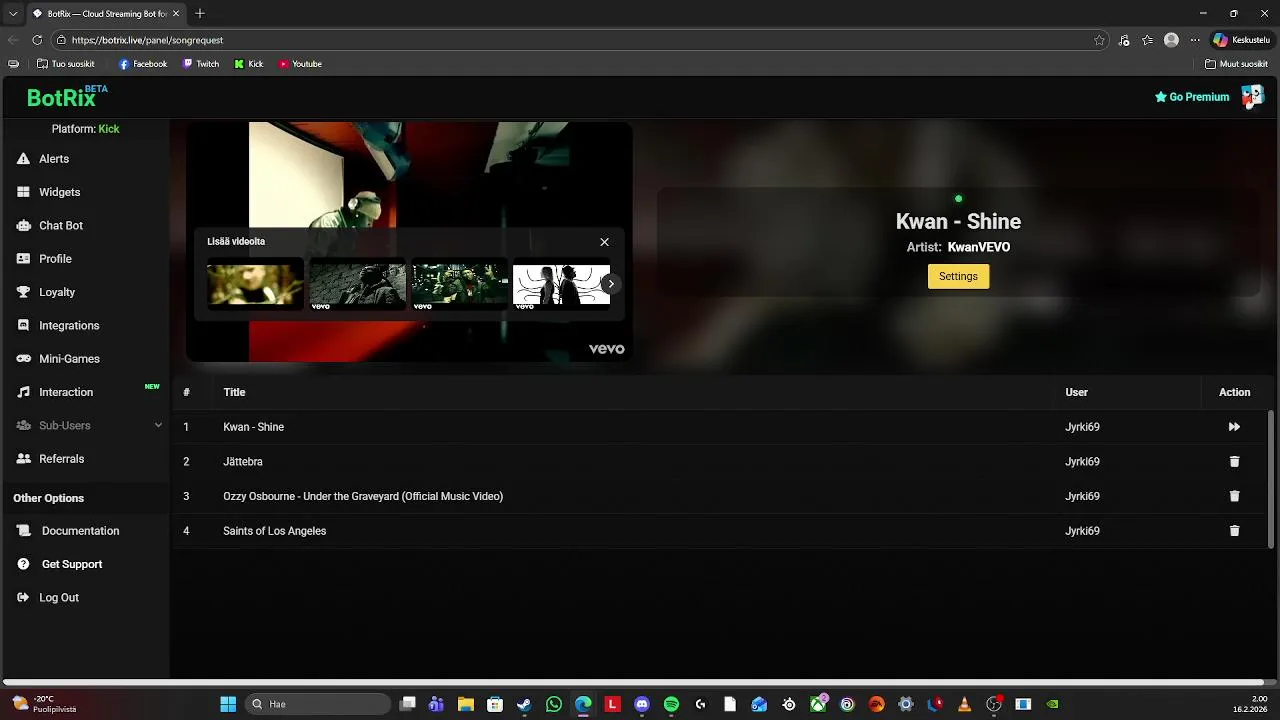
Task: Select the third suggested video thumbnail
Action: tap(460, 286)
